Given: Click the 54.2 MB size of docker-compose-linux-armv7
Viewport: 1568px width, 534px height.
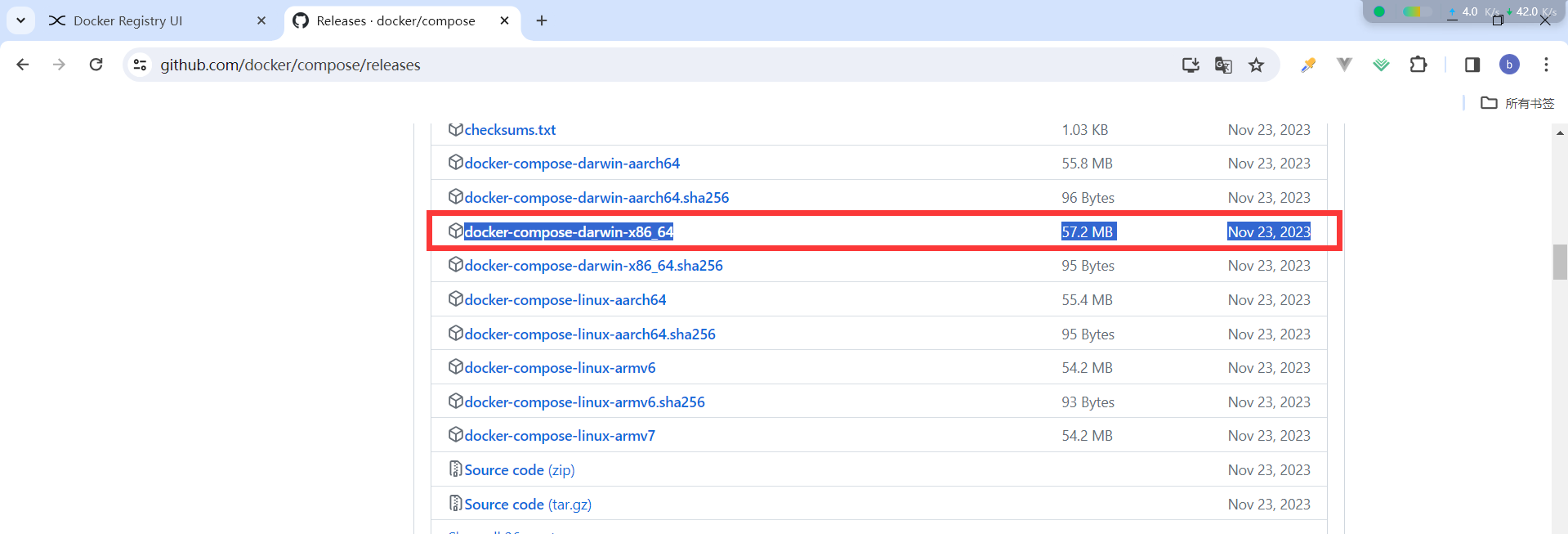Looking at the screenshot, I should point(1087,436).
